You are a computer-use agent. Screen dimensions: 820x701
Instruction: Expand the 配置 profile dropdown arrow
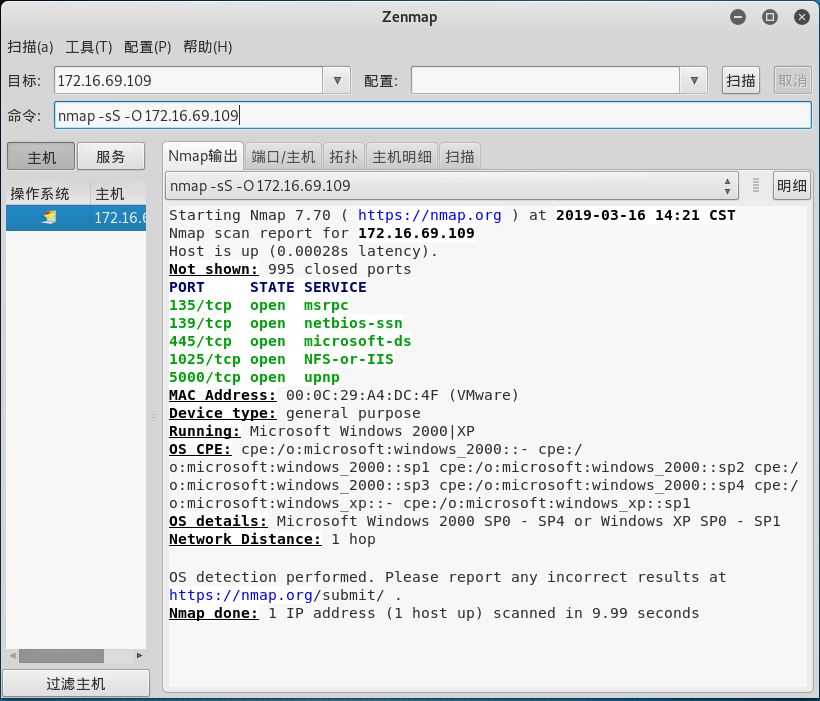694,81
